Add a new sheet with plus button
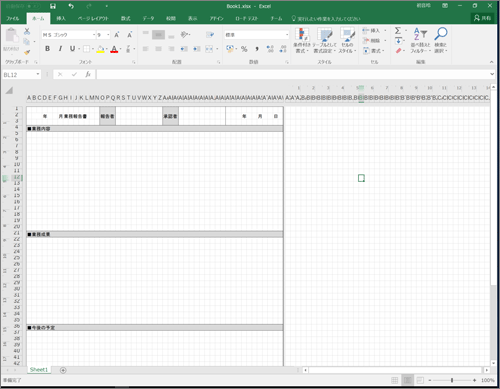500x389 pixels. pyautogui.click(x=63, y=370)
